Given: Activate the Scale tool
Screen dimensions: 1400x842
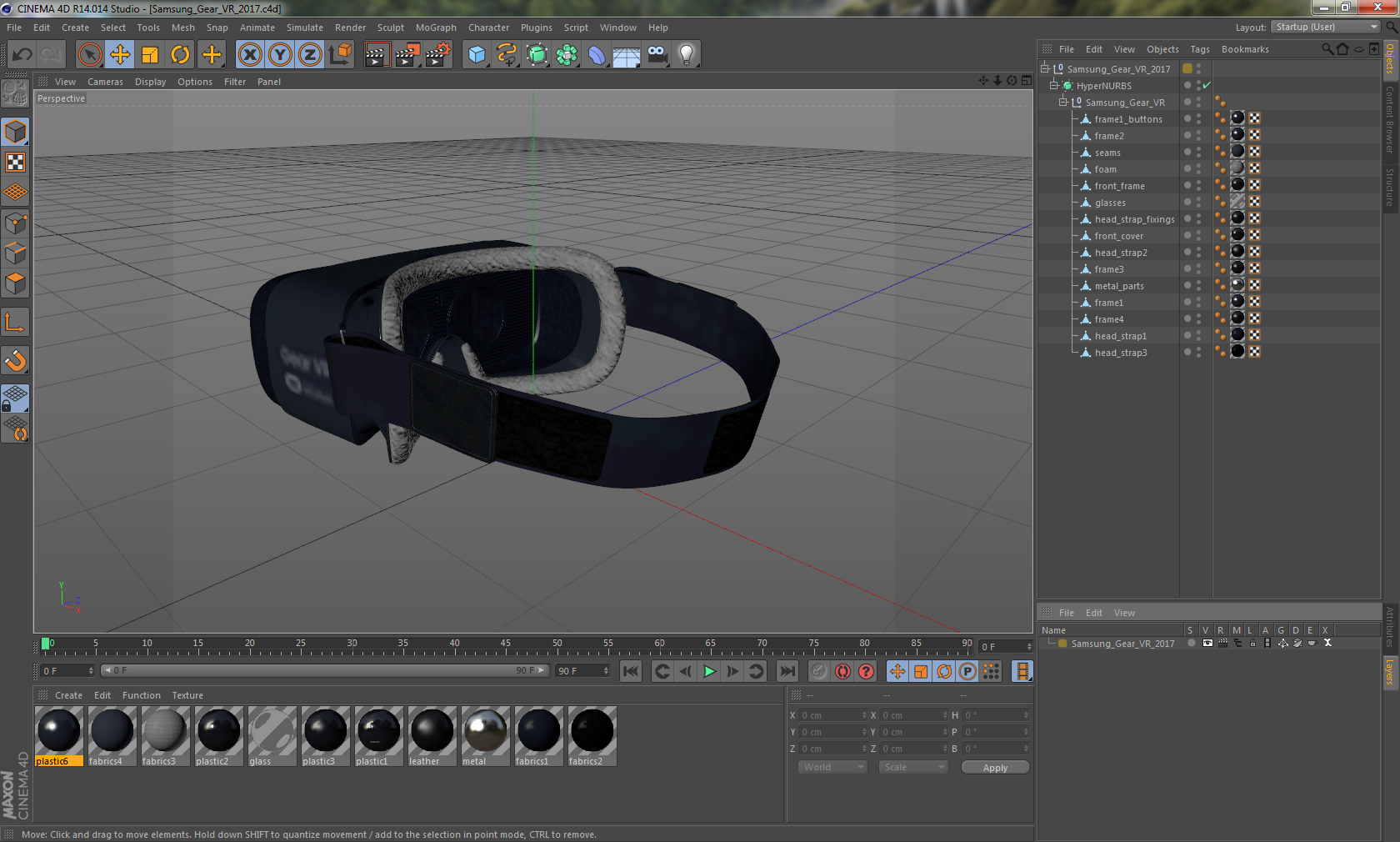Looking at the screenshot, I should coord(150,55).
